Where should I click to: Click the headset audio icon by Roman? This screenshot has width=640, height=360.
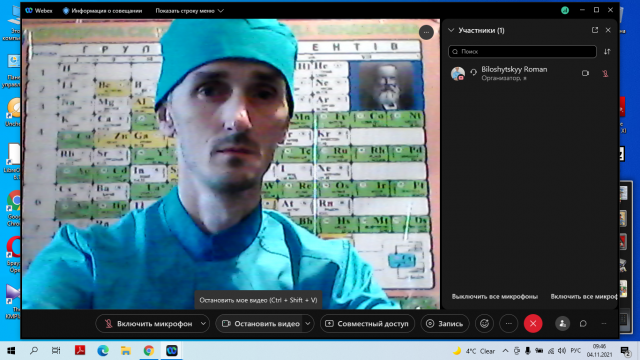(x=473, y=72)
